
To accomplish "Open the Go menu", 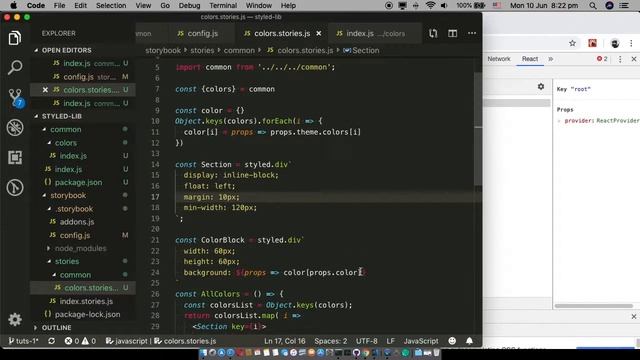I will coord(165,6).
